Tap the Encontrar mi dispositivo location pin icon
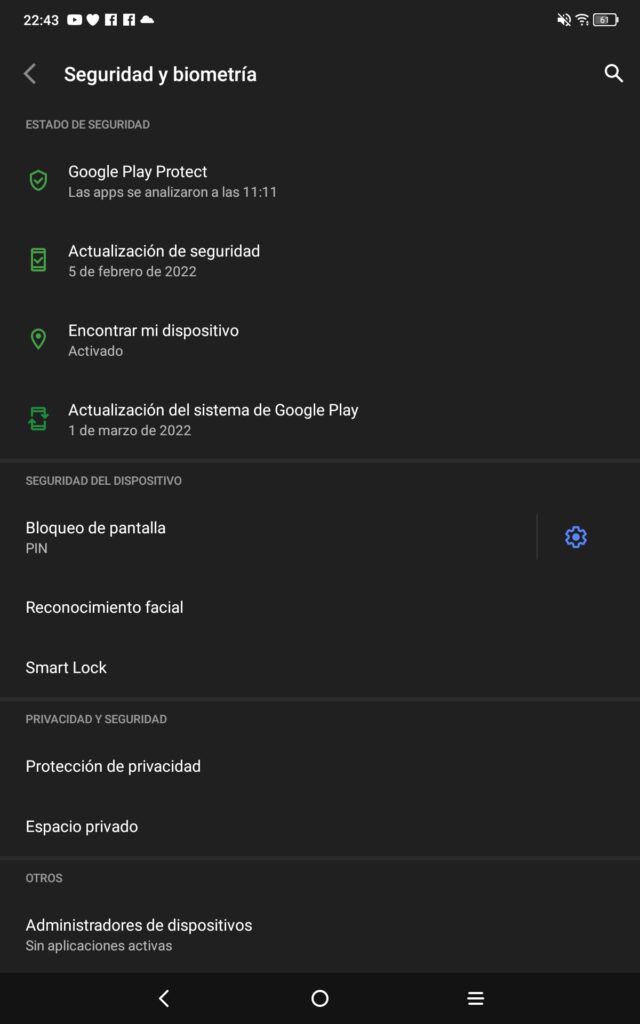This screenshot has width=640, height=1024. pyautogui.click(x=38, y=340)
